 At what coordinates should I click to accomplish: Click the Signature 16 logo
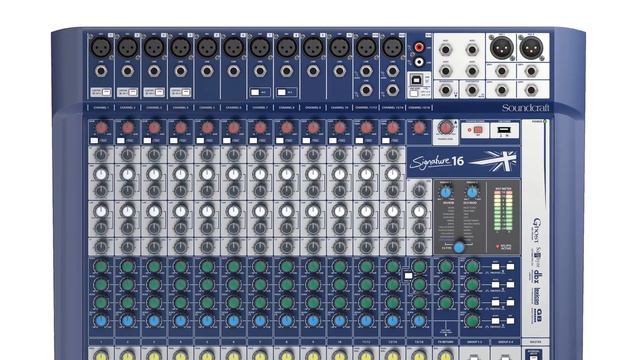[x=437, y=162]
